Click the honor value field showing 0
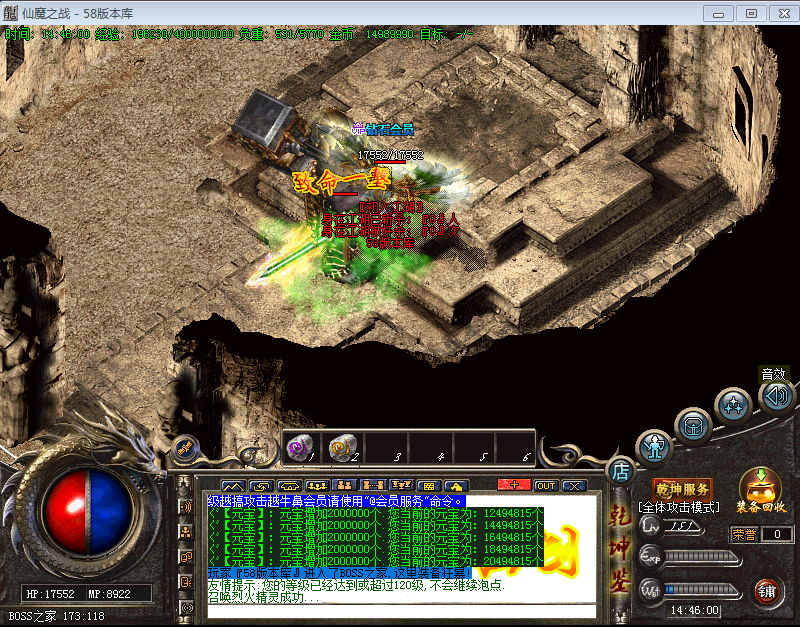The height and width of the screenshot is (627, 800). tap(777, 534)
